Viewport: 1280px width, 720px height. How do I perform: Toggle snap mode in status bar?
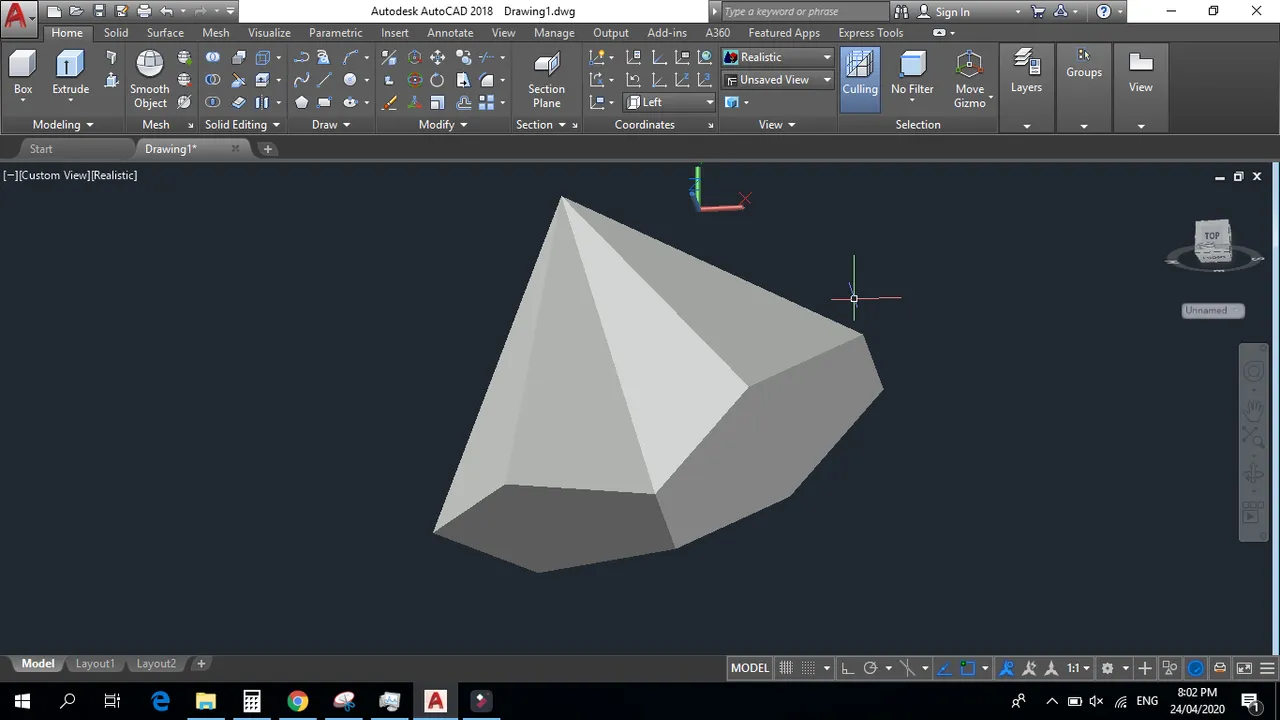point(809,668)
